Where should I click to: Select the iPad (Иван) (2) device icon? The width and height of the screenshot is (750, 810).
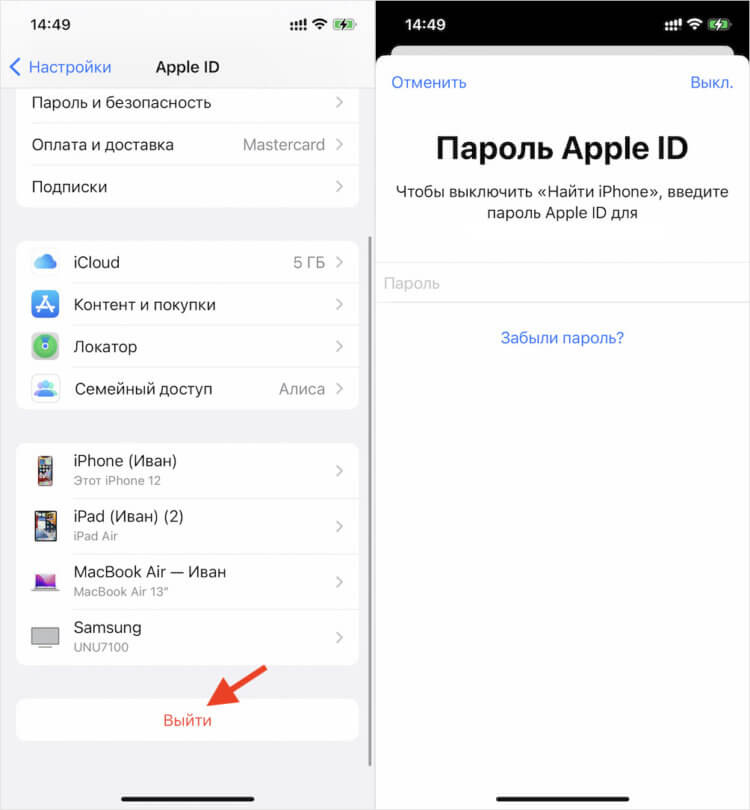coord(45,526)
